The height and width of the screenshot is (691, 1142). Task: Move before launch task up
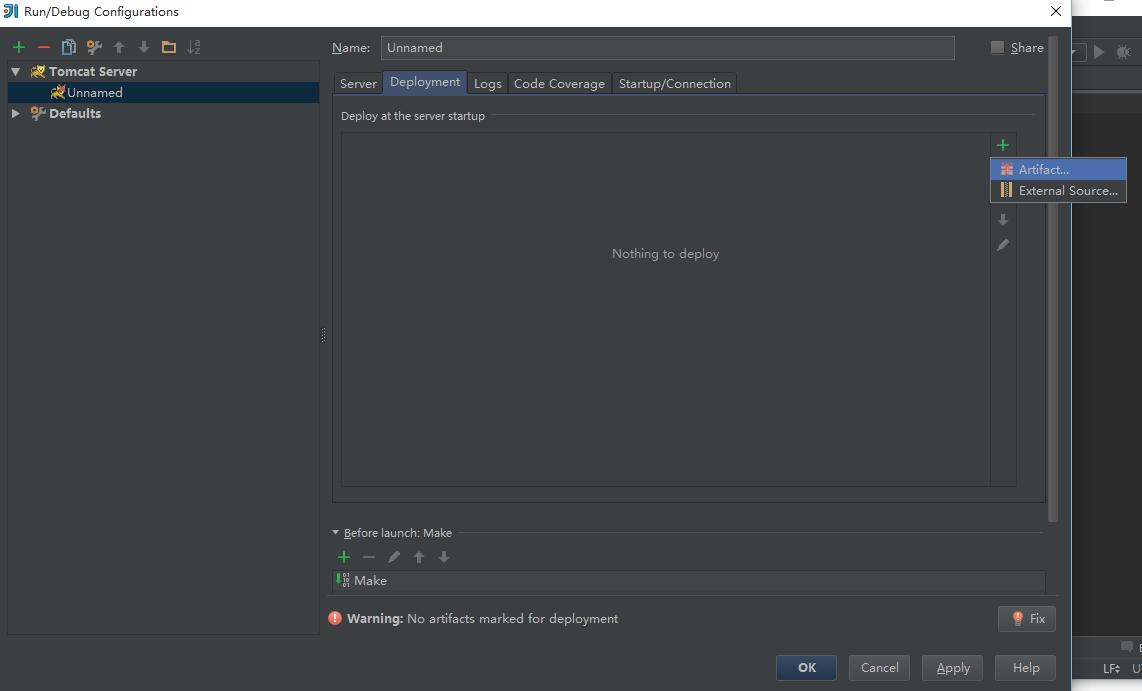coord(419,557)
